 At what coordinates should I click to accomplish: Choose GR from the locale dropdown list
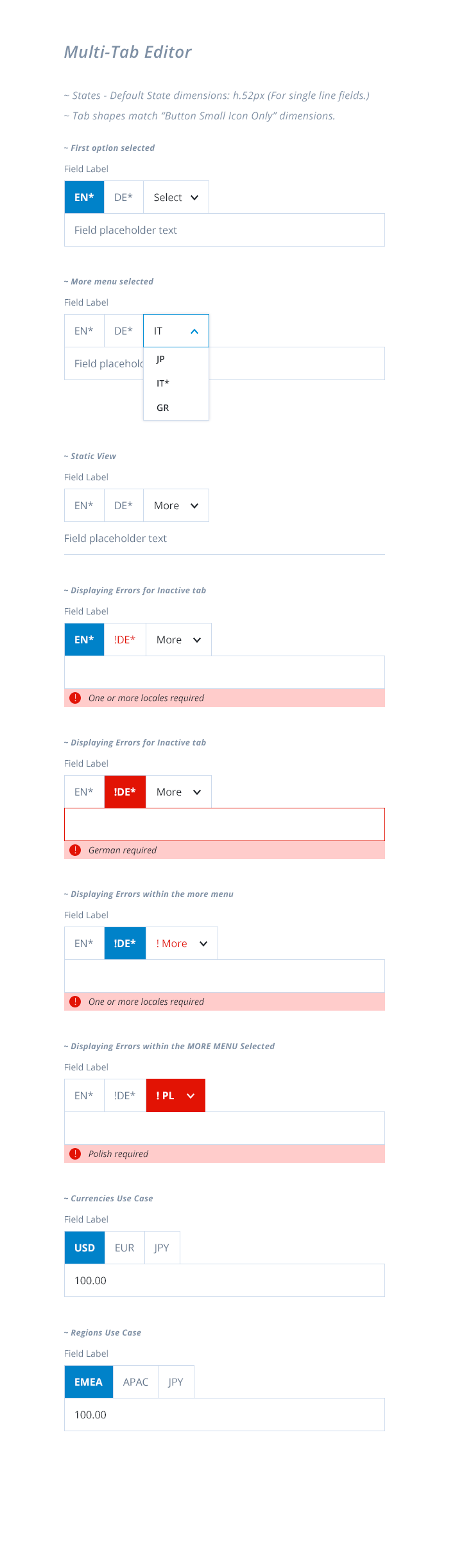pos(162,407)
